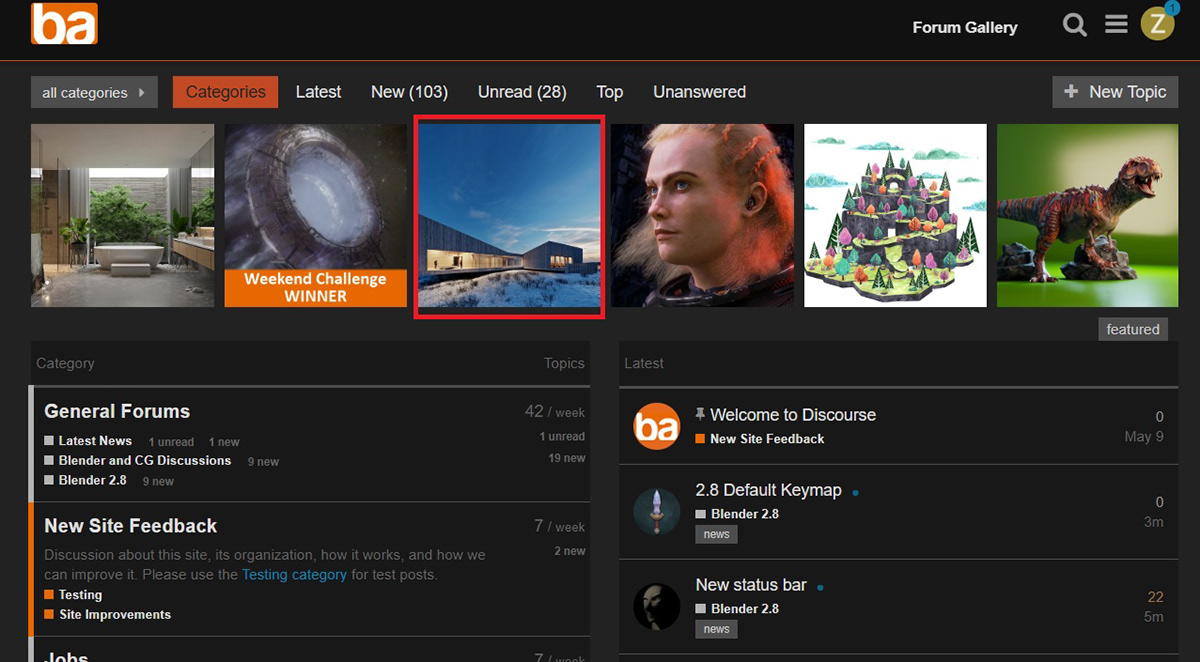Switch to the Latest tab
This screenshot has height=662, width=1200.
(318, 92)
